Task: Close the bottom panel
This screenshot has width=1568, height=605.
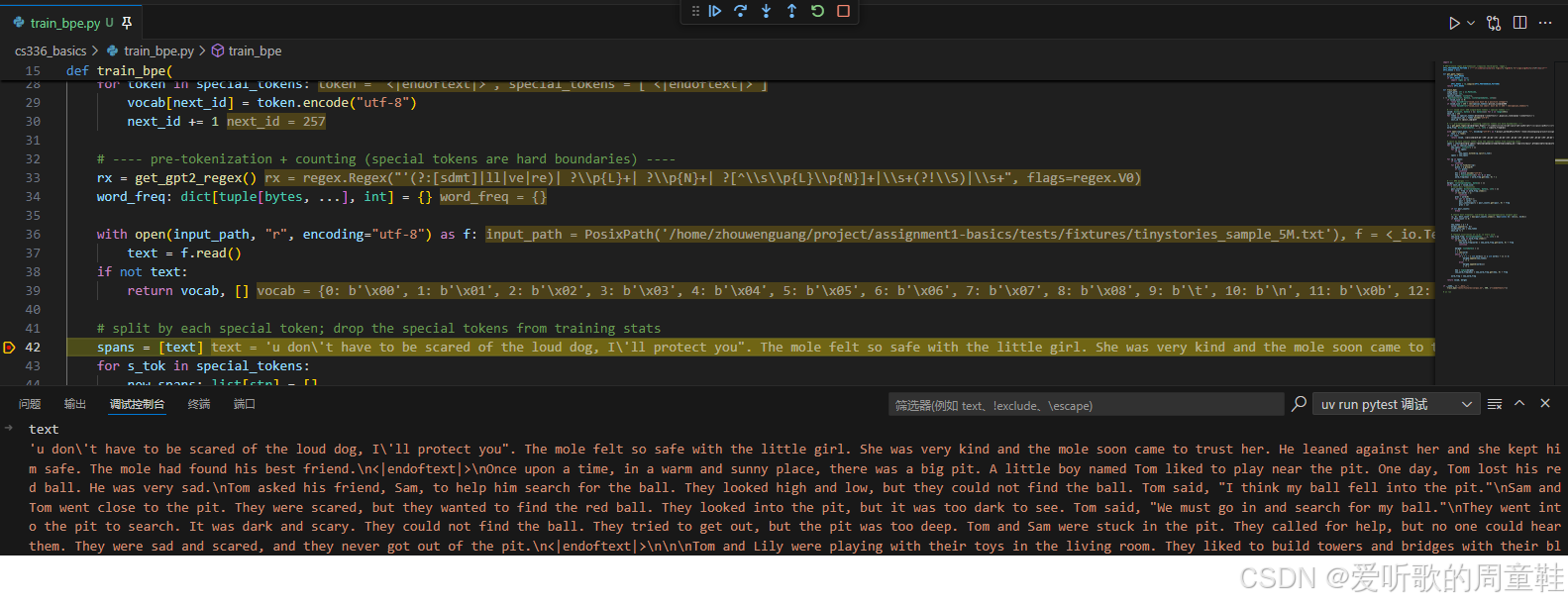Action: [x=1545, y=403]
